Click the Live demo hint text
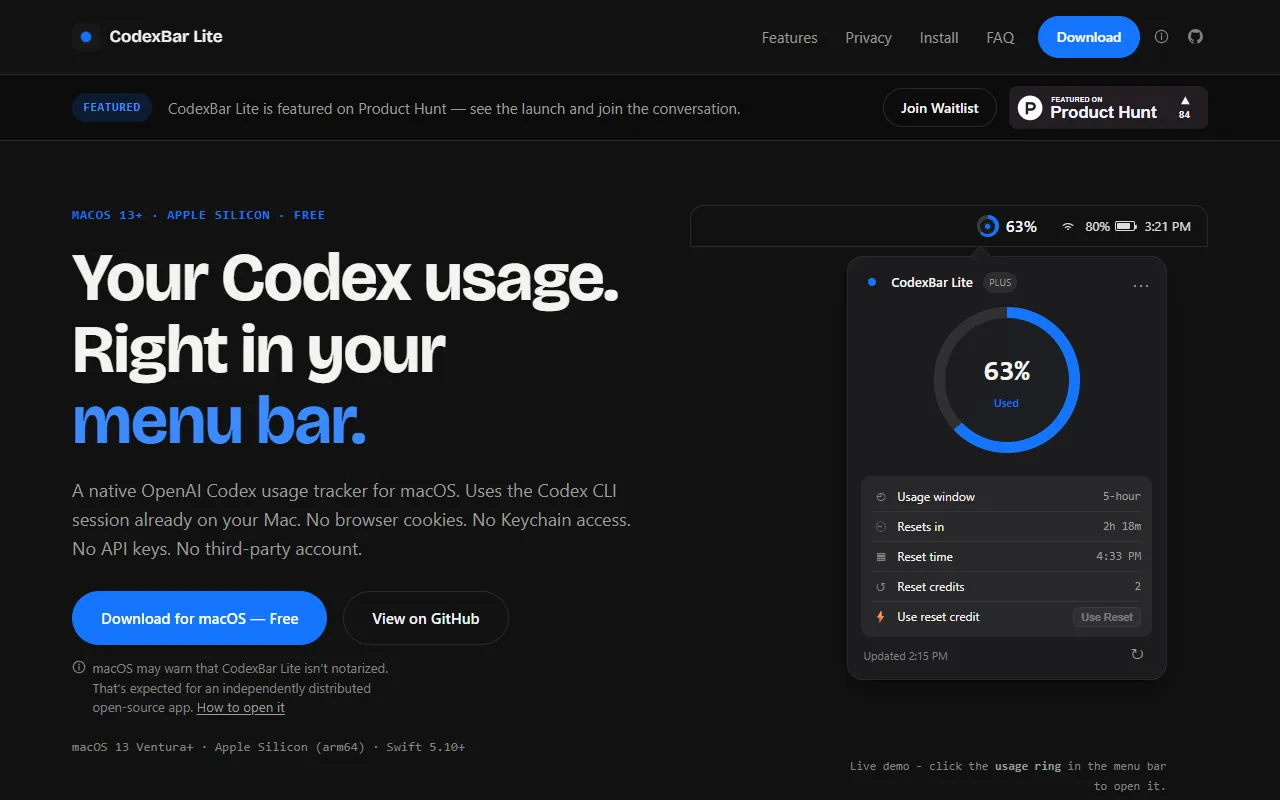The image size is (1280, 800). (1008, 776)
